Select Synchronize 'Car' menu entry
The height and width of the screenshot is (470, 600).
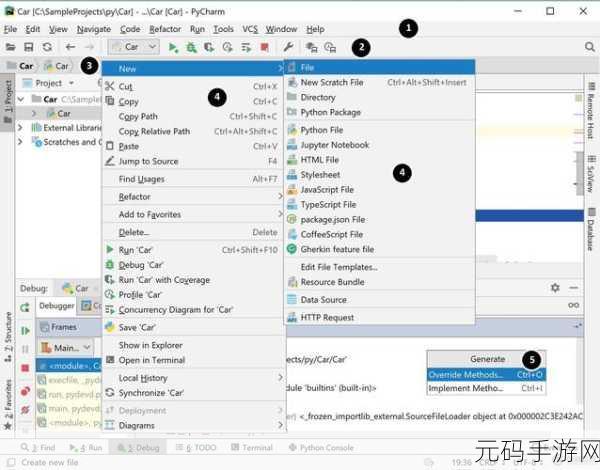tap(194, 393)
